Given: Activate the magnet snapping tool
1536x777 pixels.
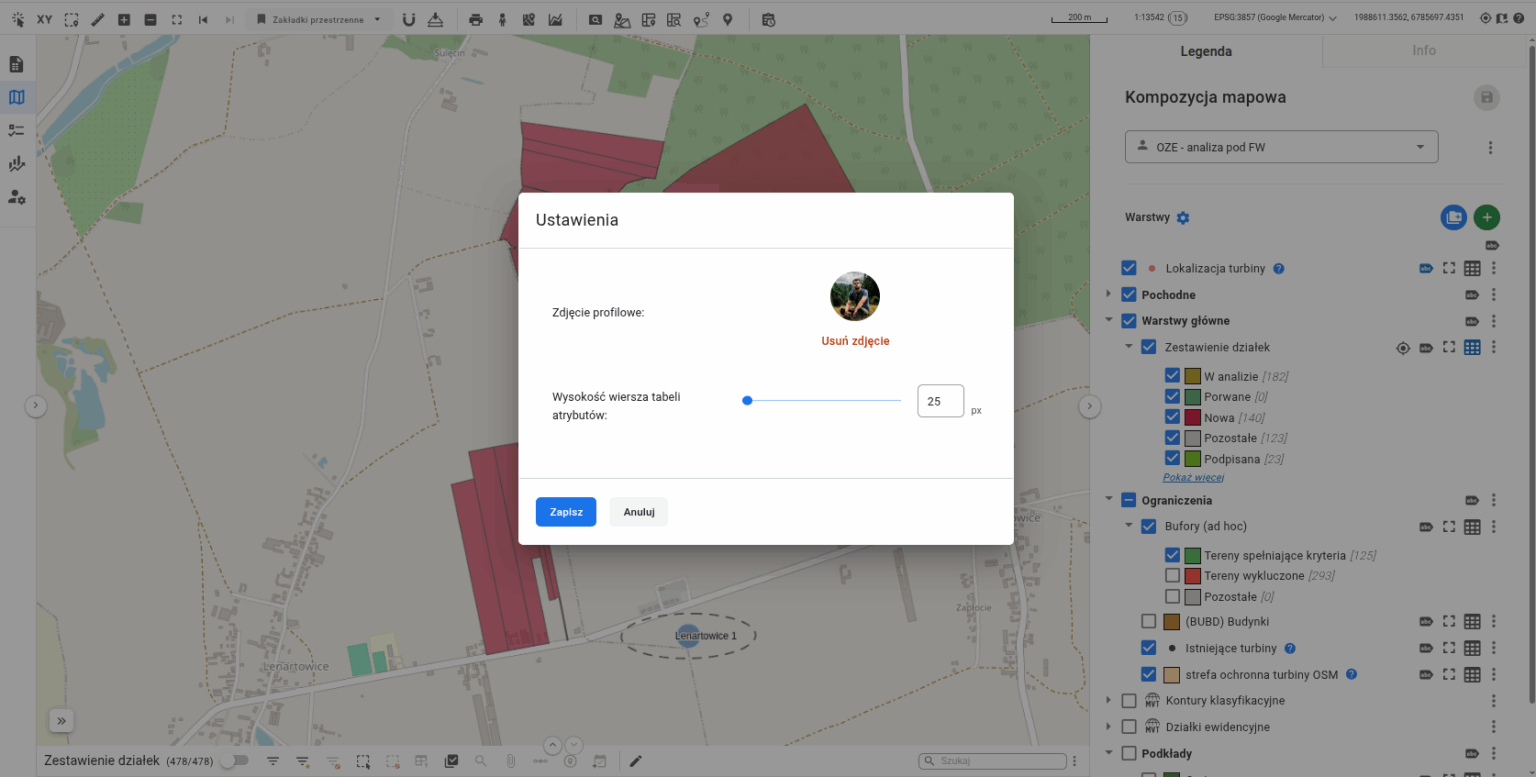Looking at the screenshot, I should point(408,19).
